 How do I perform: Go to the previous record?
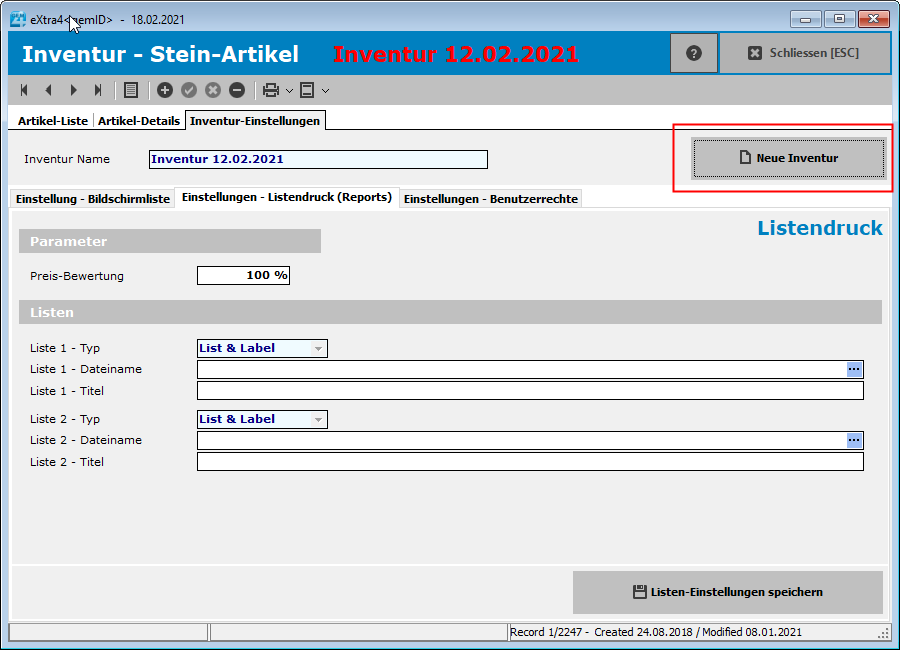(48, 90)
